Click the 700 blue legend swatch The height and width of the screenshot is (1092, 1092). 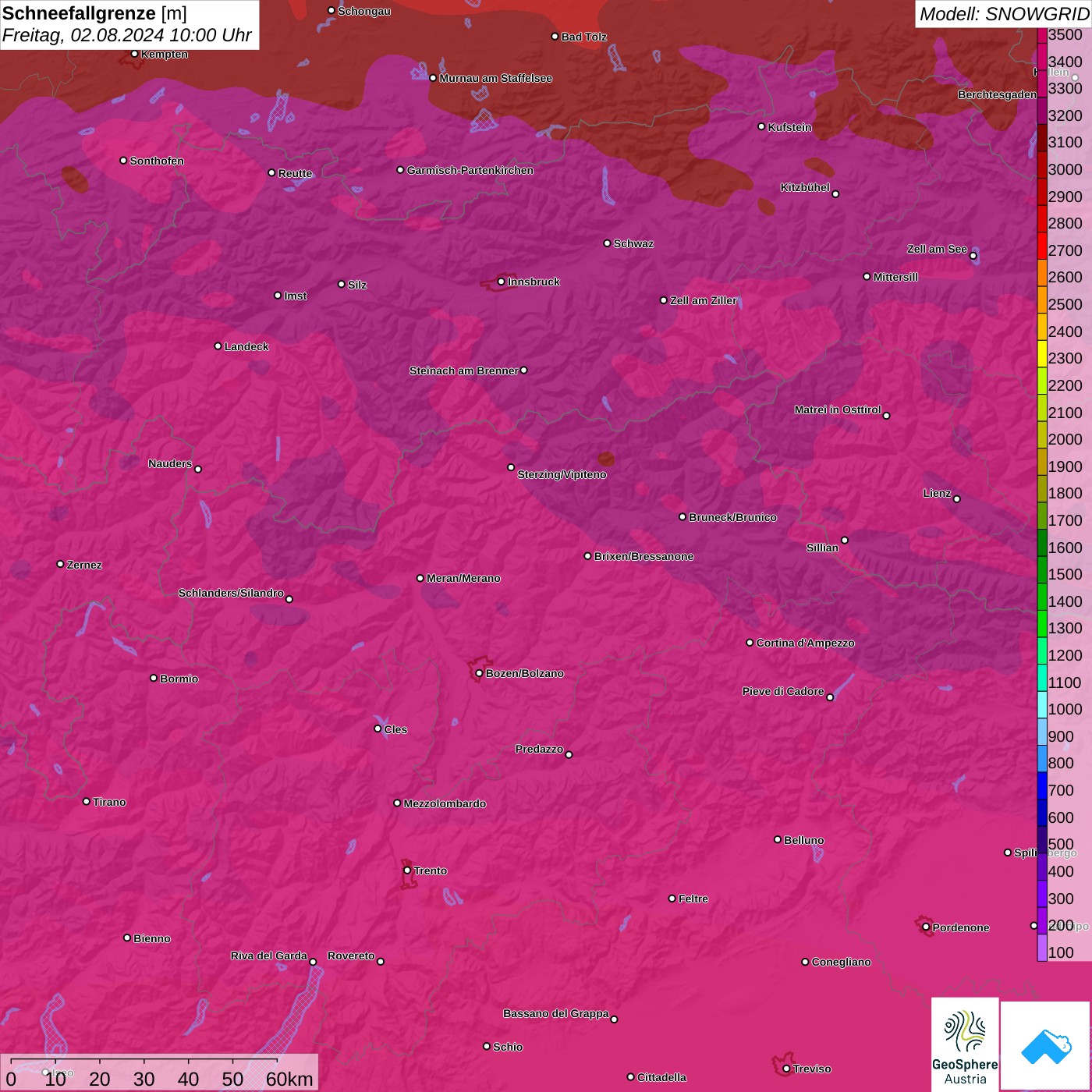(x=1041, y=785)
